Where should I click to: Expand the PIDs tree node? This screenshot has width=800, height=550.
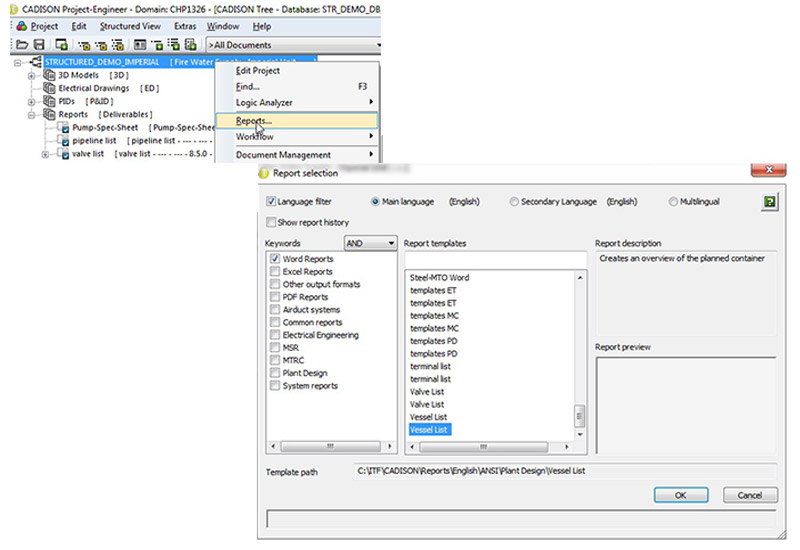[32, 102]
